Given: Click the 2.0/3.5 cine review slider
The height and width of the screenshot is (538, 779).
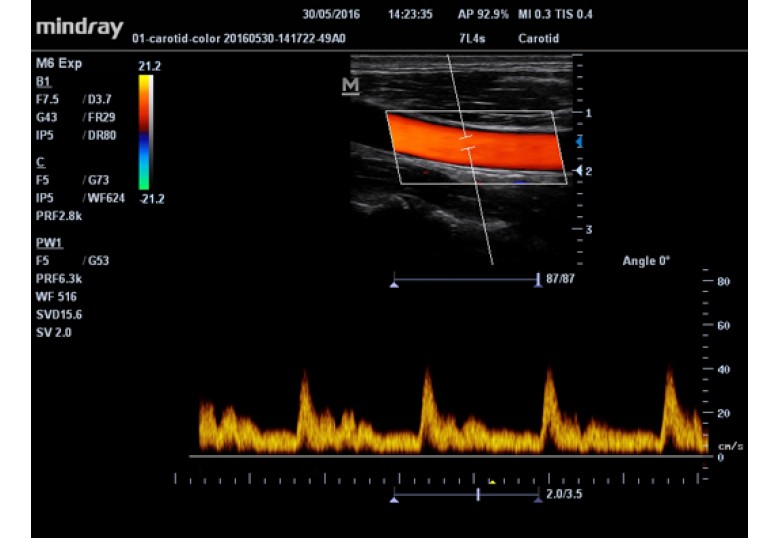Looking at the screenshot, I should [466, 495].
